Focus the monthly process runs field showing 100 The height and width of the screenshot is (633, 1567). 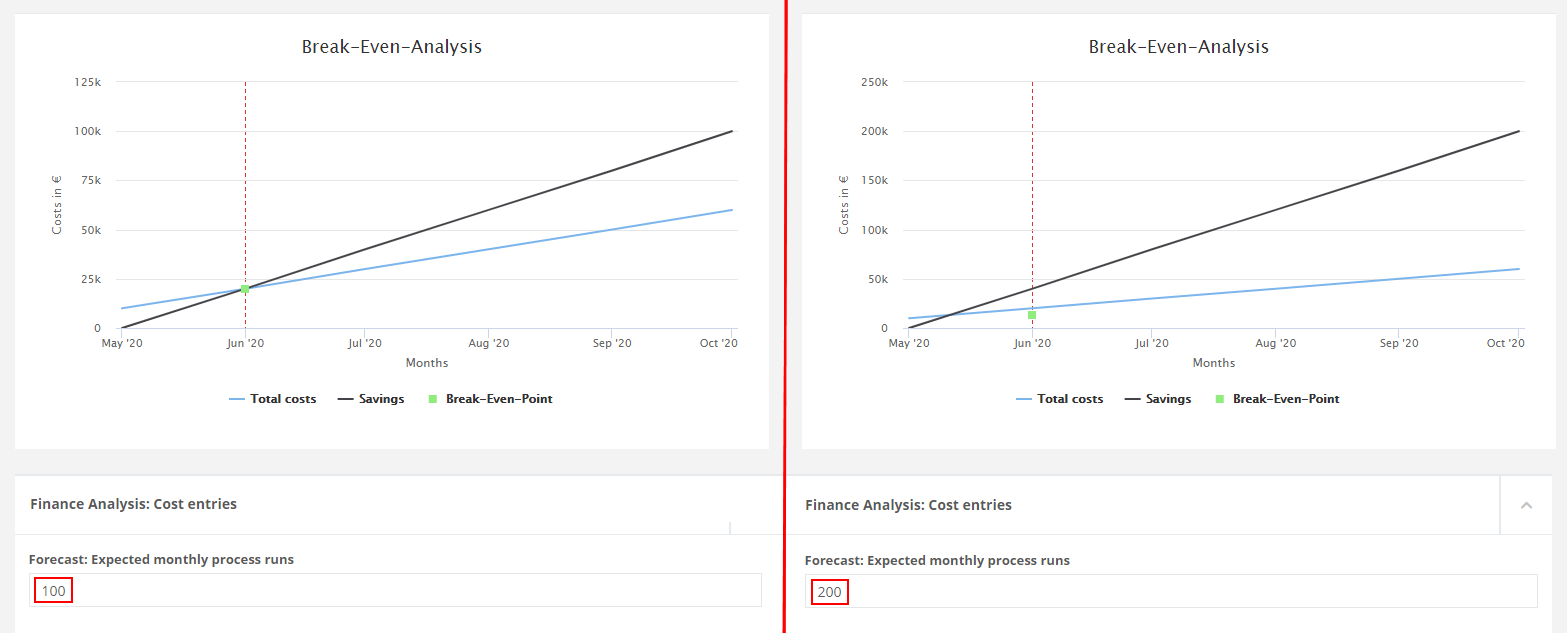pyautogui.click(x=395, y=591)
